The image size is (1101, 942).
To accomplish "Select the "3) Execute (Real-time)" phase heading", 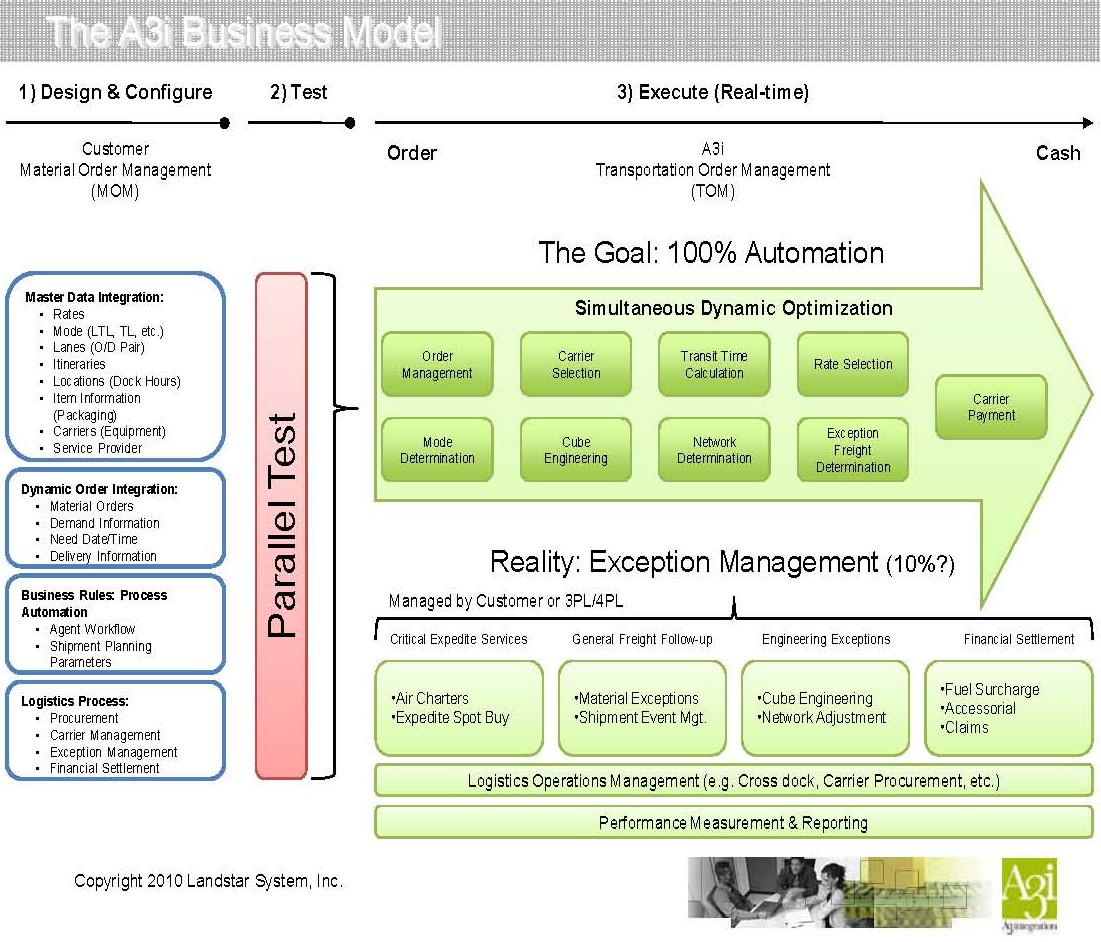I will 713,92.
